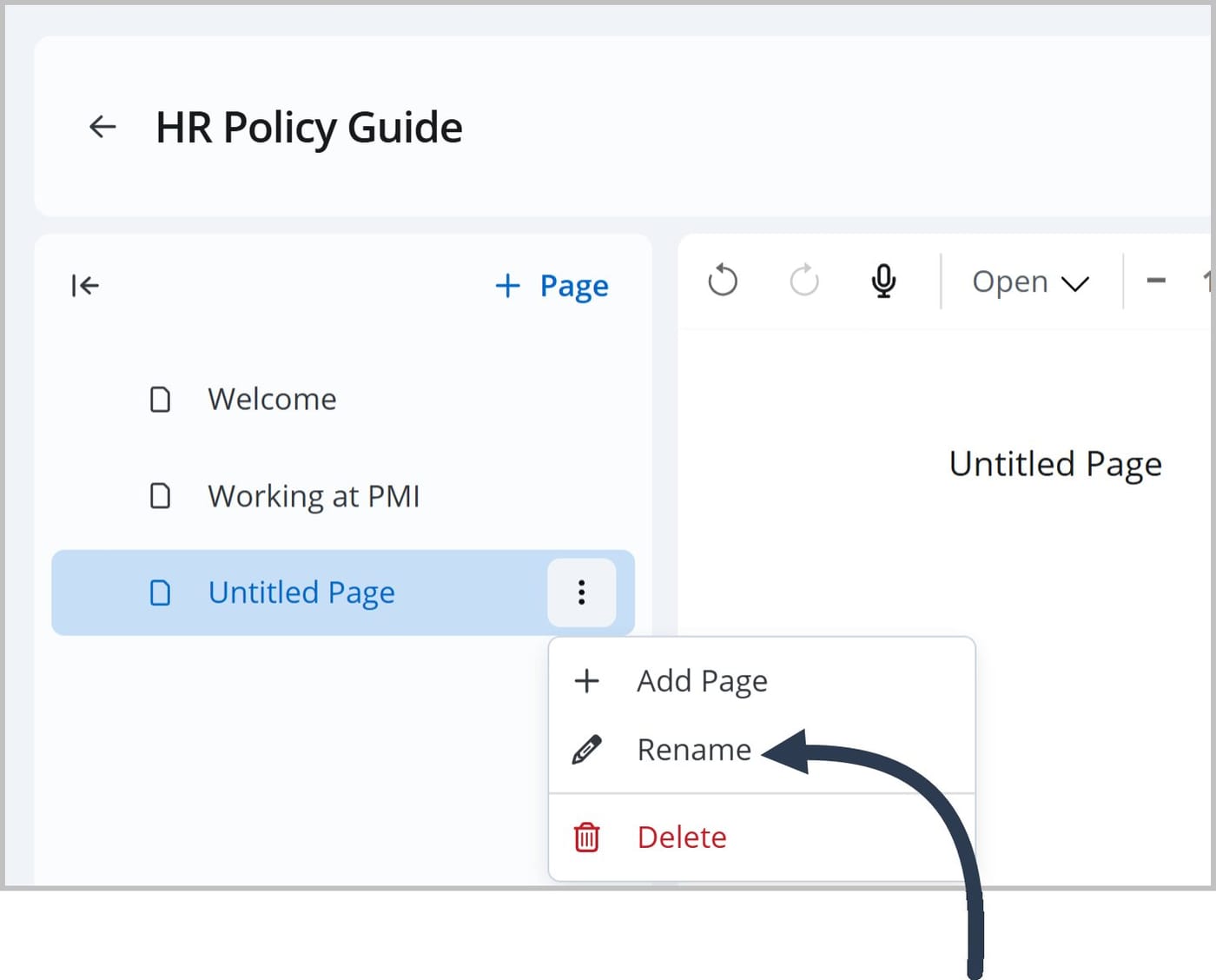This screenshot has width=1216, height=980.
Task: Choose Add Page from context menu
Action: pyautogui.click(x=762, y=680)
